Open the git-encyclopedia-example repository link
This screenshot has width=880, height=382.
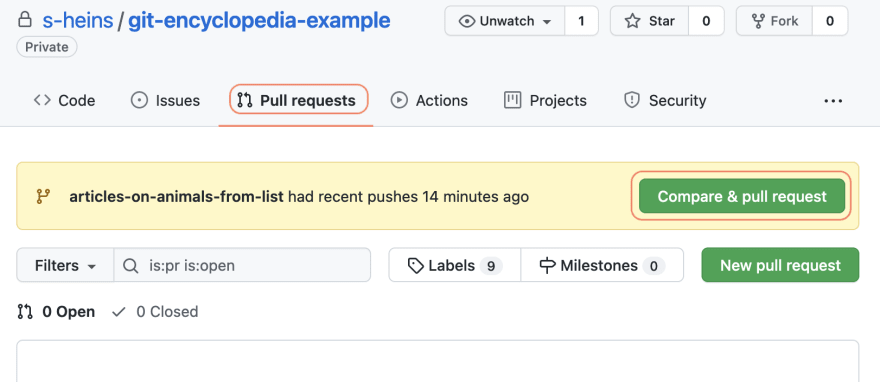[259, 21]
